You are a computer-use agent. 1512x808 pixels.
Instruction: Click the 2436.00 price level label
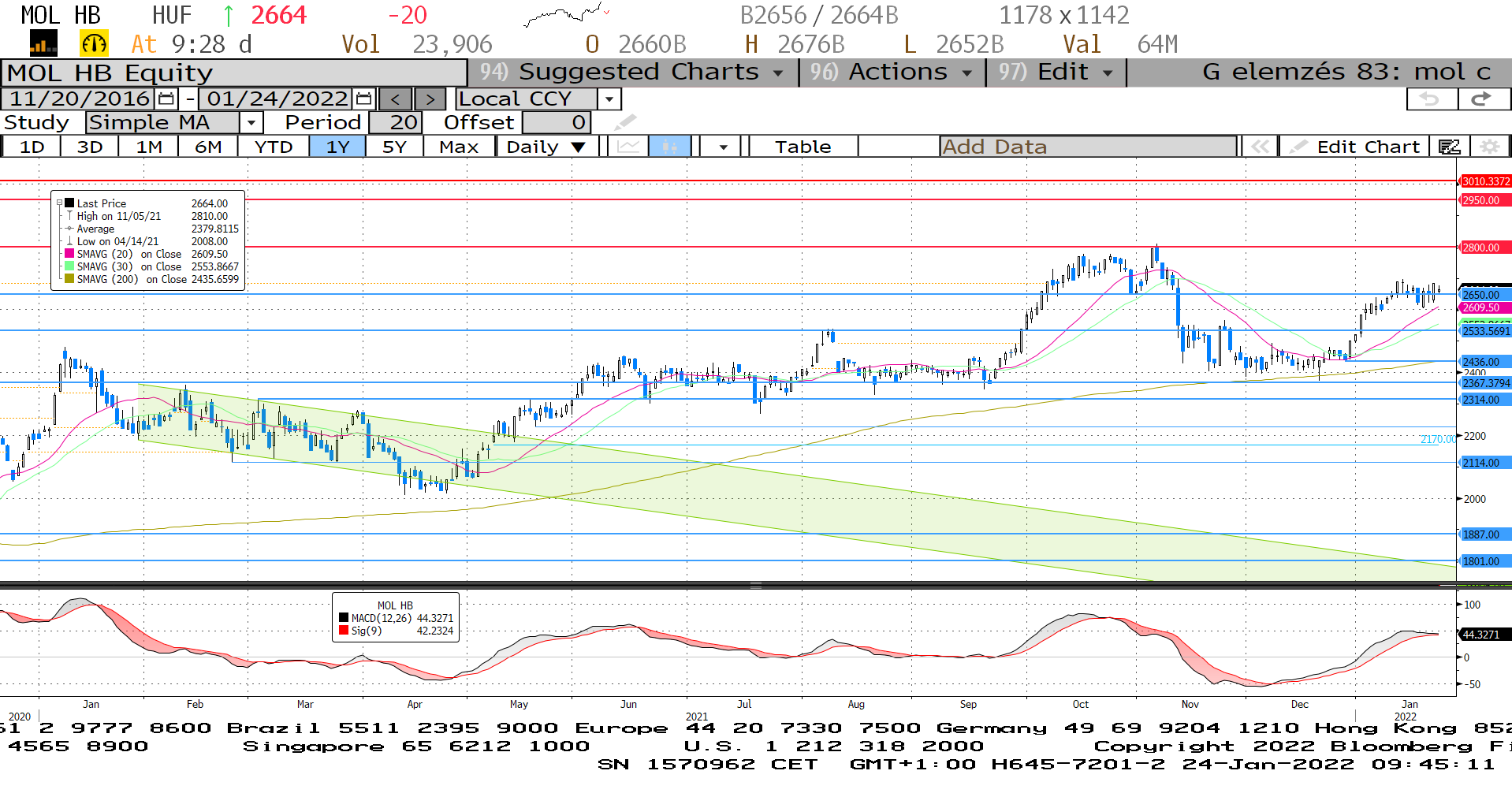(x=1485, y=362)
